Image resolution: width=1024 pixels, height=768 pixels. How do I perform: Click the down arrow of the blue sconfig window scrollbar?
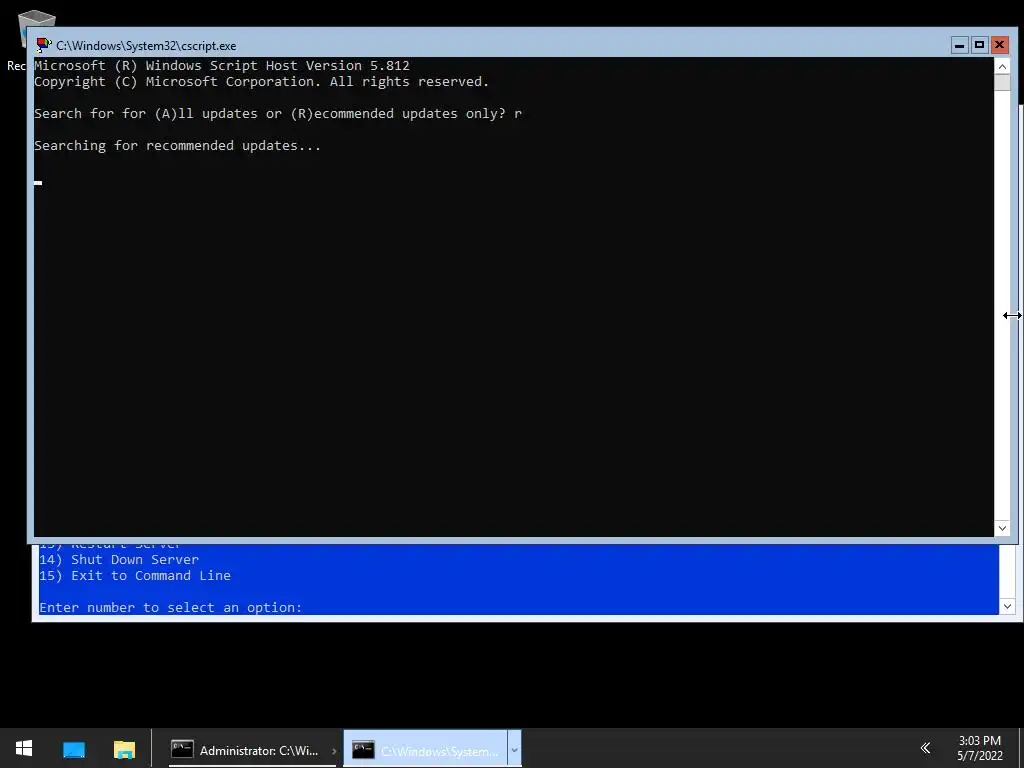click(1007, 606)
